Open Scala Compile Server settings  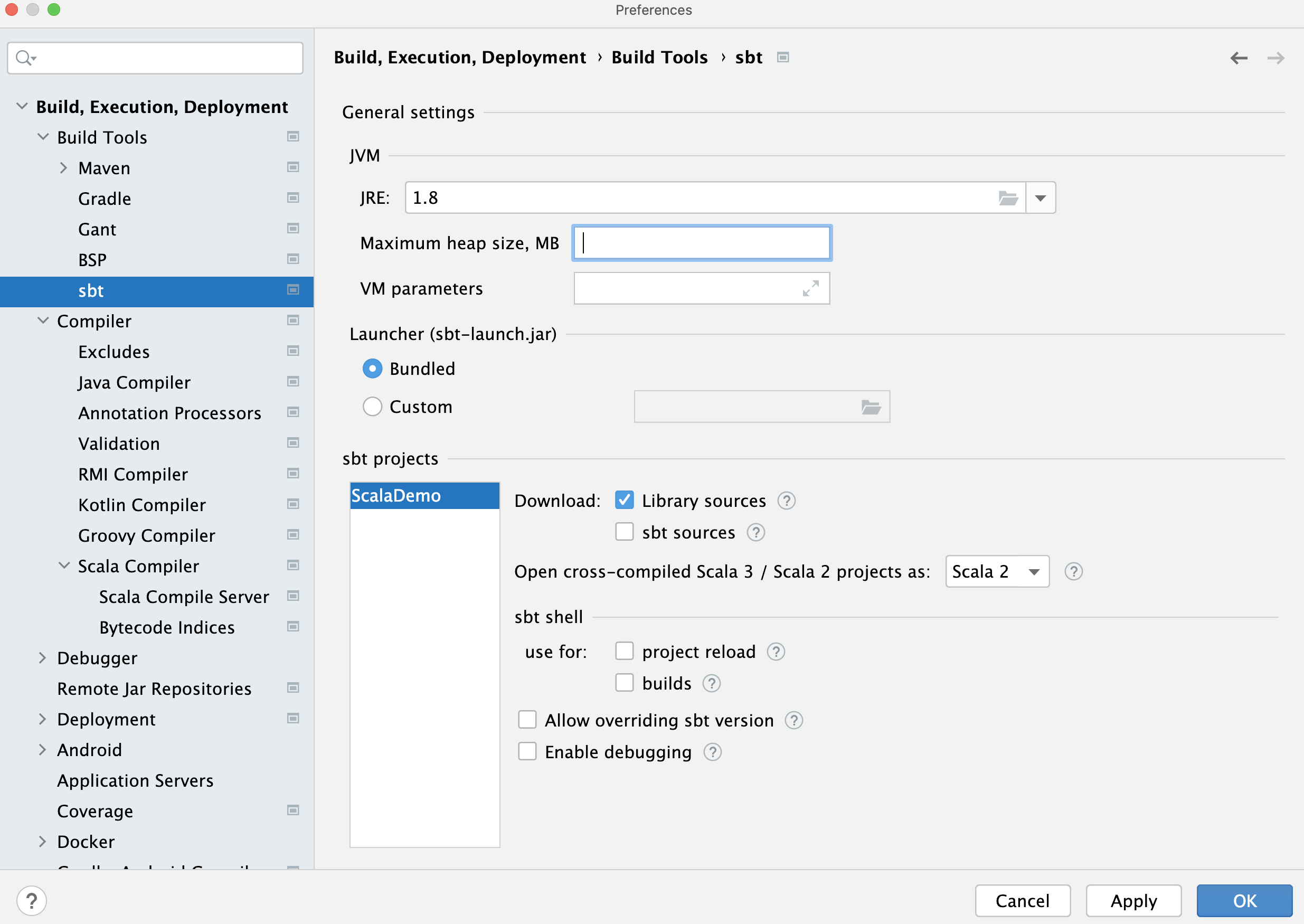(184, 596)
